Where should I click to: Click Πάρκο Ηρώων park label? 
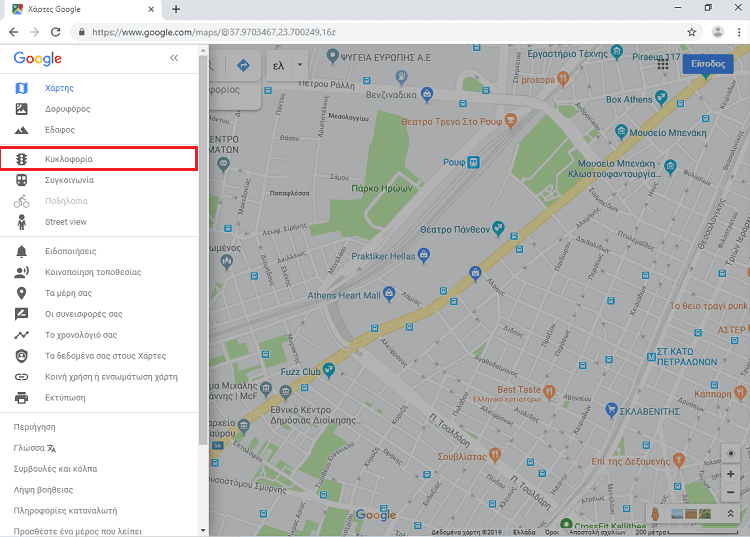382,188
